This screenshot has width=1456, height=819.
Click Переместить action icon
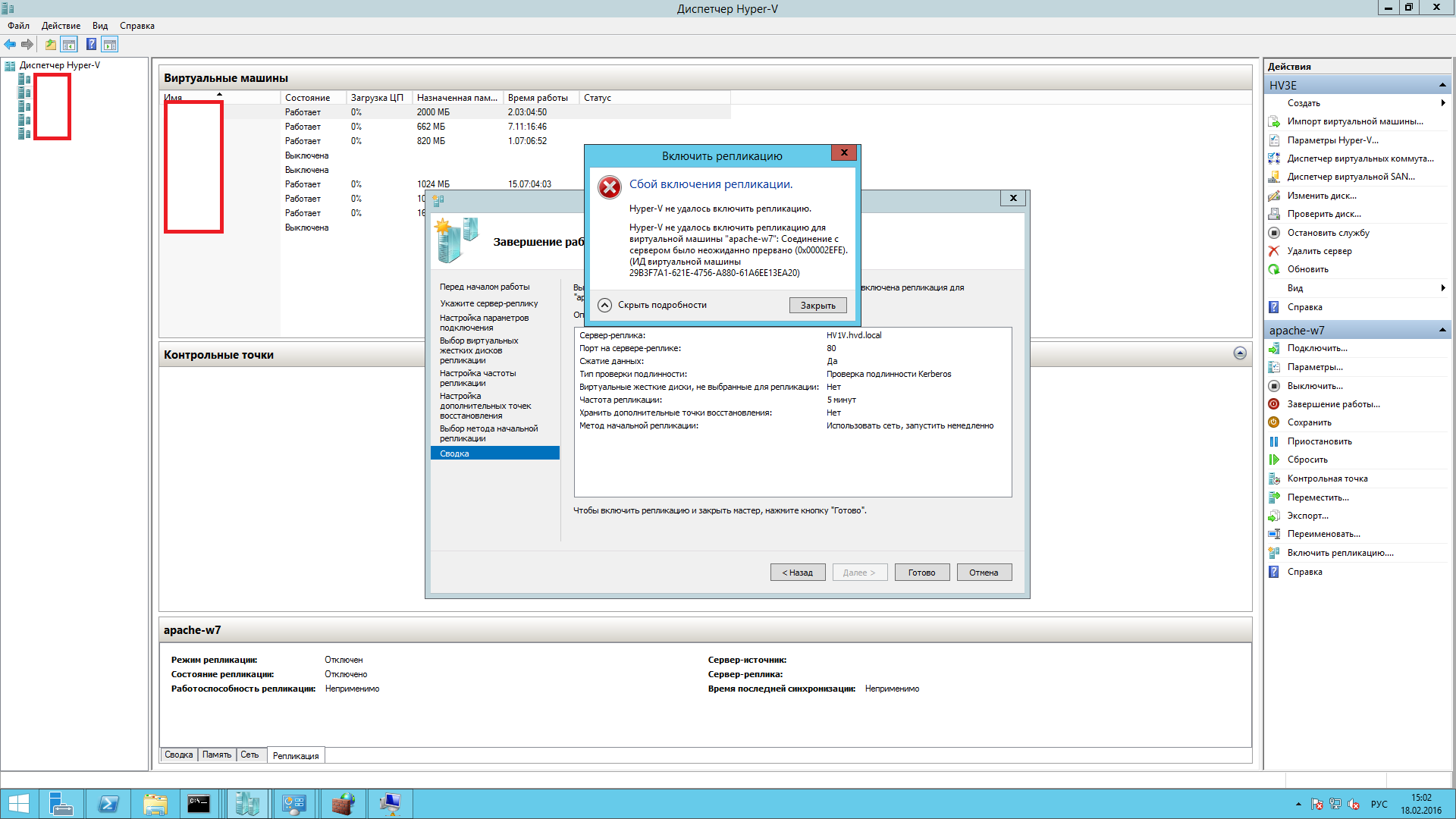1274,497
